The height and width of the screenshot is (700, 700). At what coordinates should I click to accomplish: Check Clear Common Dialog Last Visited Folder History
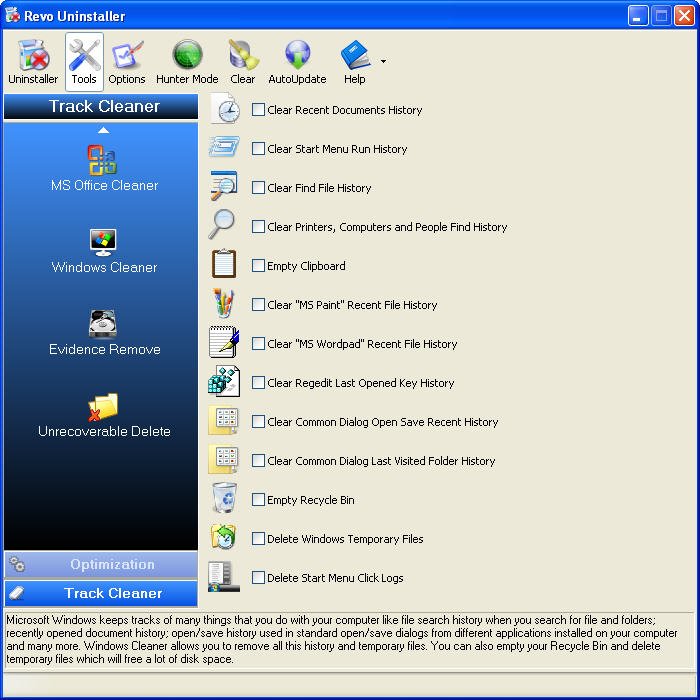point(258,461)
